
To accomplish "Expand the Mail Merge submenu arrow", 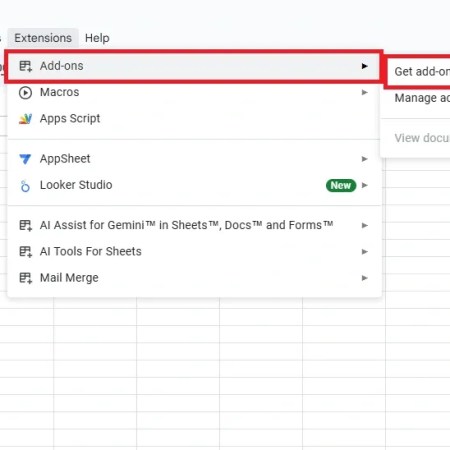I will [x=365, y=278].
